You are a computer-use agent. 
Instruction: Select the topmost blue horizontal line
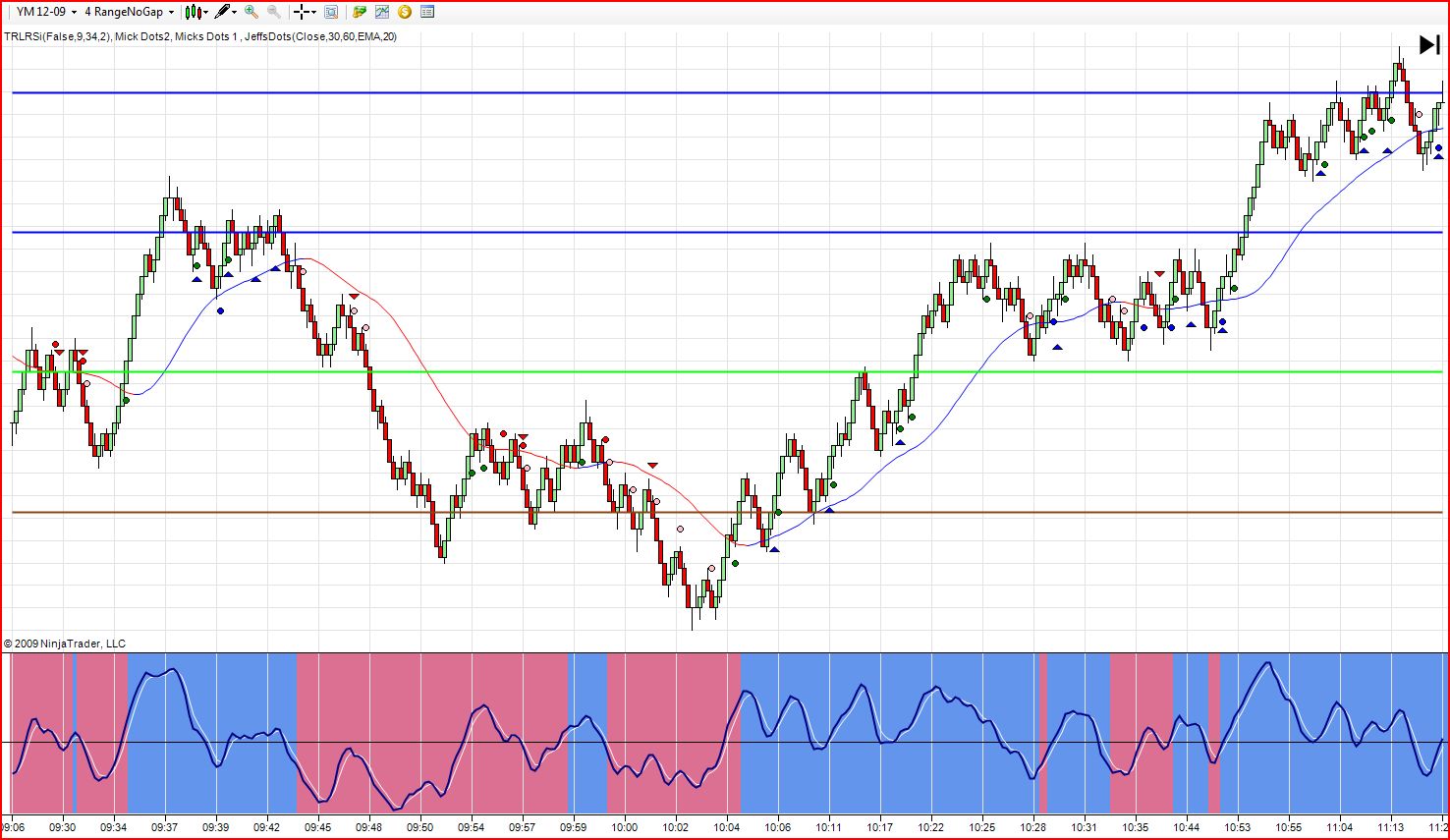click(727, 92)
